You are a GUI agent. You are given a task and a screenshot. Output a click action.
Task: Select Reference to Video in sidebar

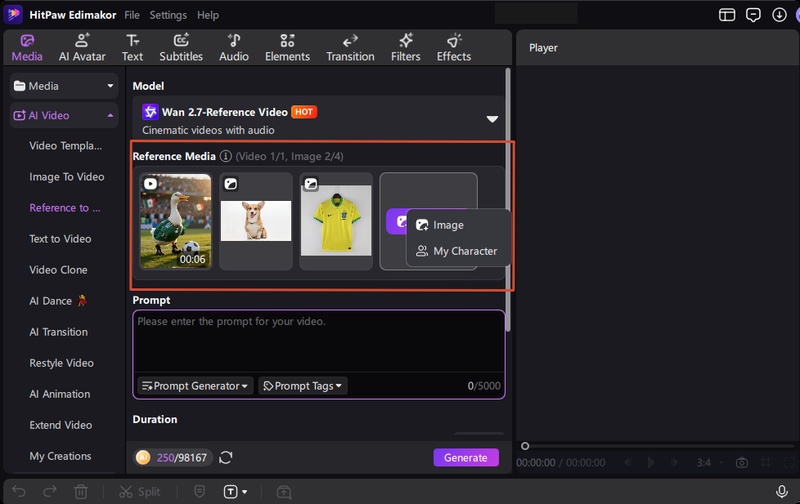(64, 208)
